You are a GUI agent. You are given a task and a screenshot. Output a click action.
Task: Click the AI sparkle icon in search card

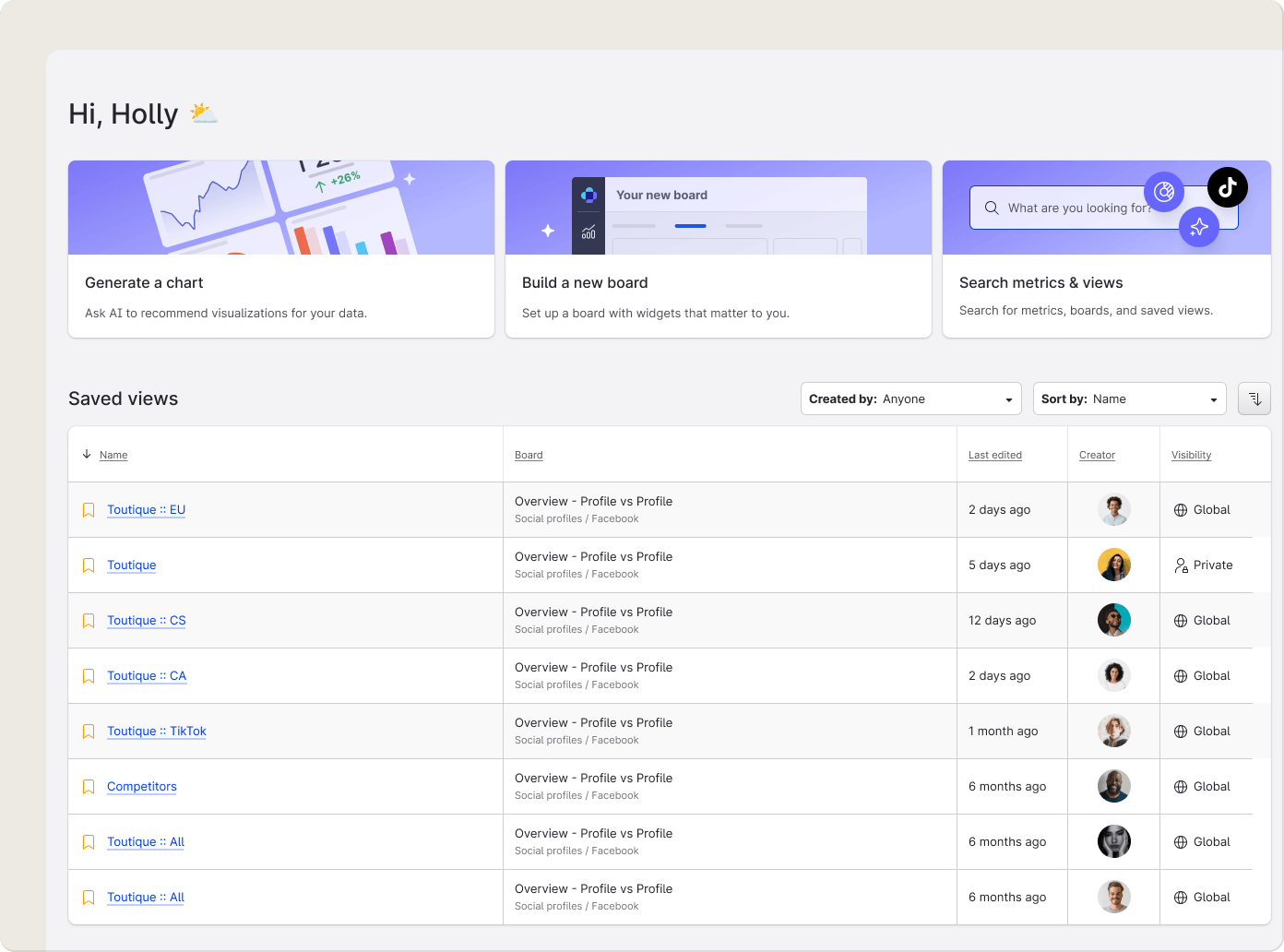(x=1199, y=227)
